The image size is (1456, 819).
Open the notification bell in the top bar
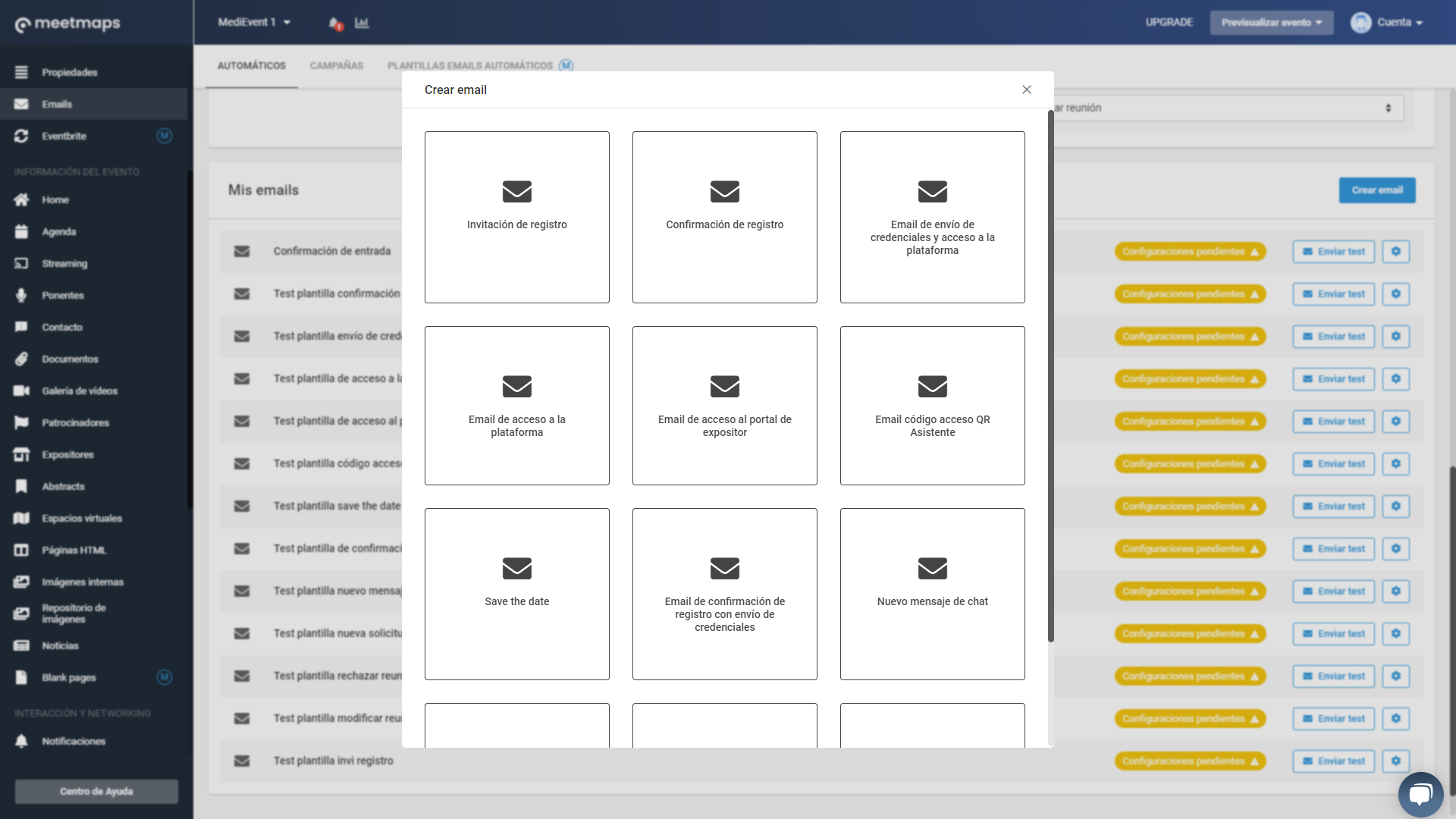click(x=335, y=24)
